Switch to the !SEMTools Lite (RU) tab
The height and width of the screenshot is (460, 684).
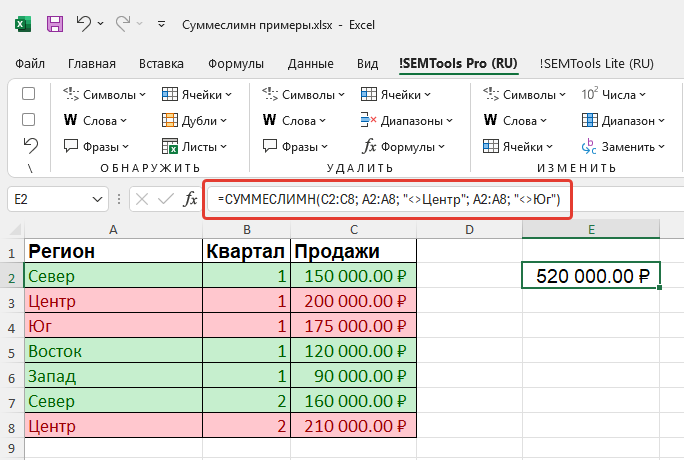point(596,63)
